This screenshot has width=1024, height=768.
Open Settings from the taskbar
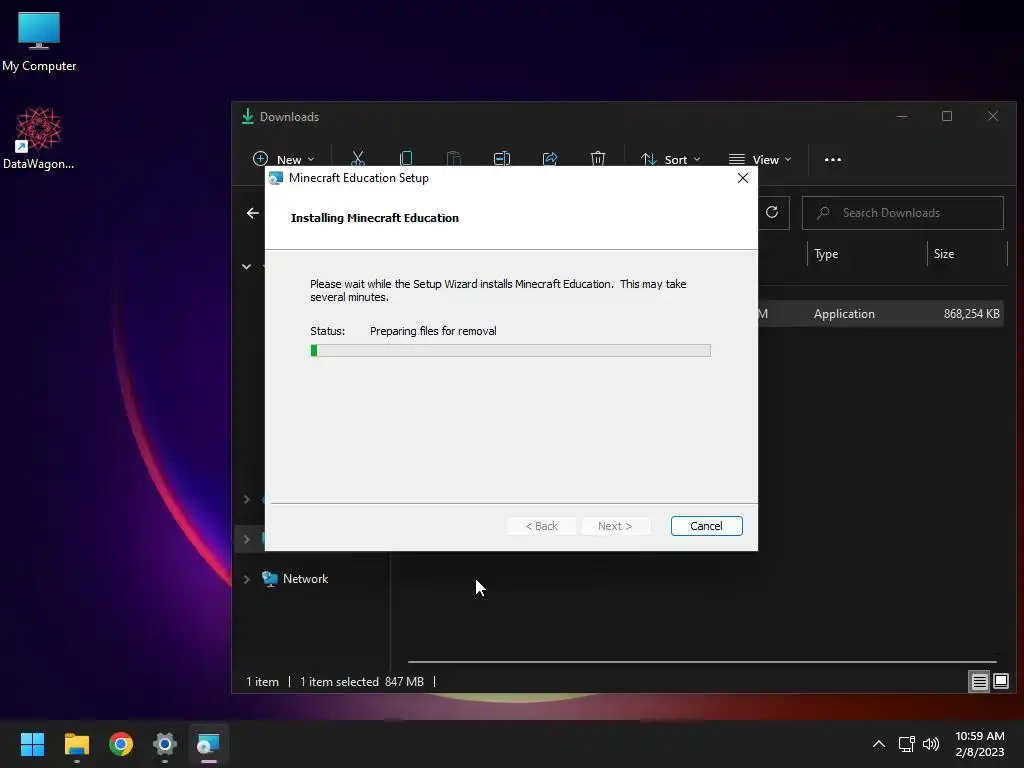point(165,744)
